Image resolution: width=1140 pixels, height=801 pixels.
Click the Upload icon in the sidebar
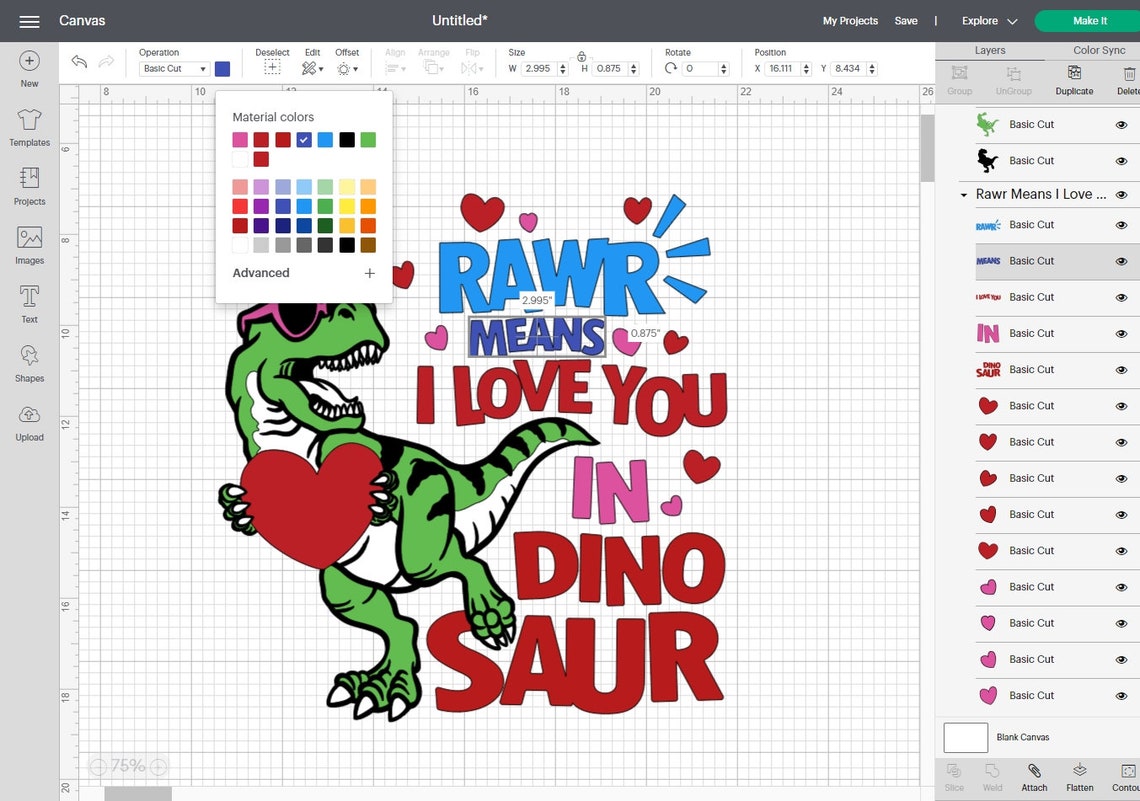click(x=29, y=421)
